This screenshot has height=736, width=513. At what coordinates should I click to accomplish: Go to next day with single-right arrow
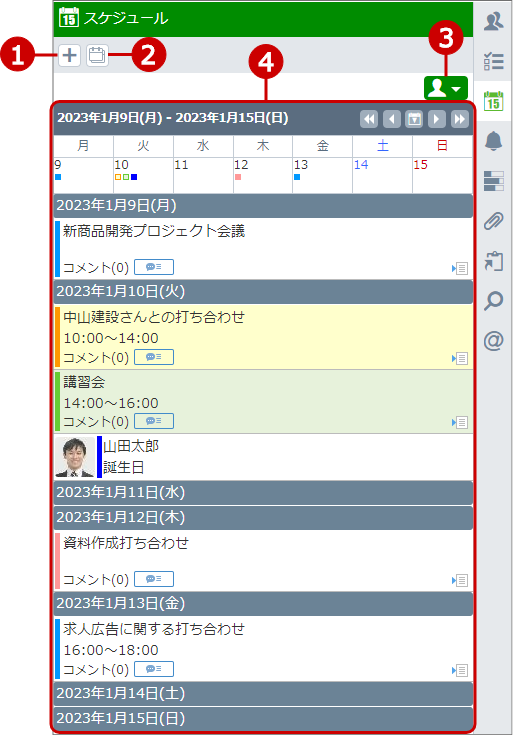[437, 119]
